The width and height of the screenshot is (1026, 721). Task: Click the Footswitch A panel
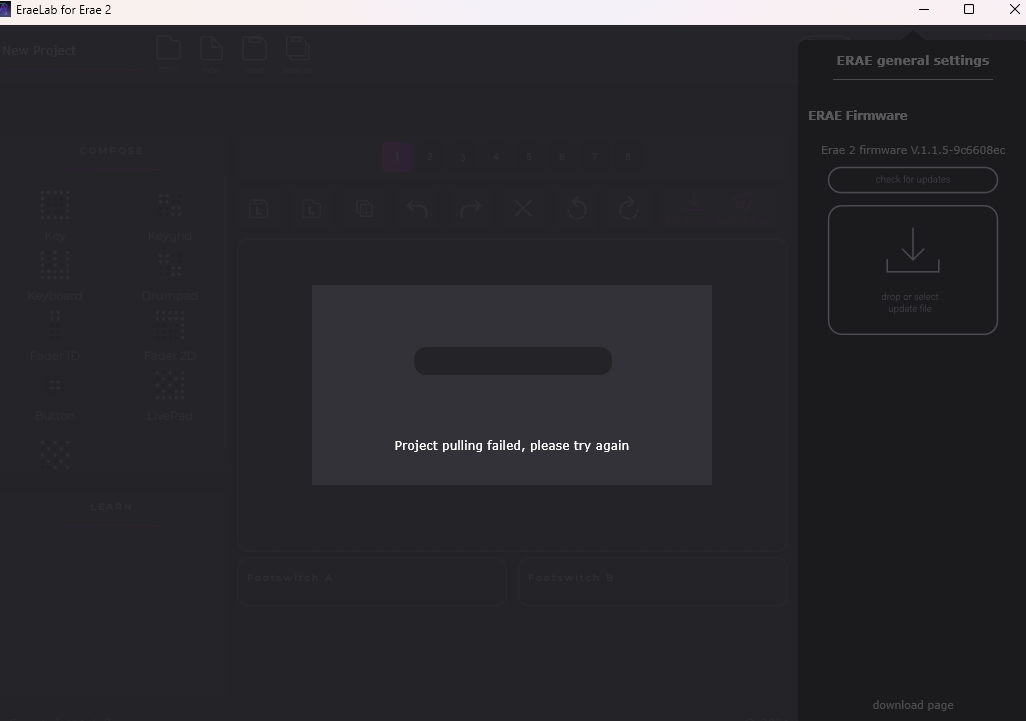click(x=372, y=581)
